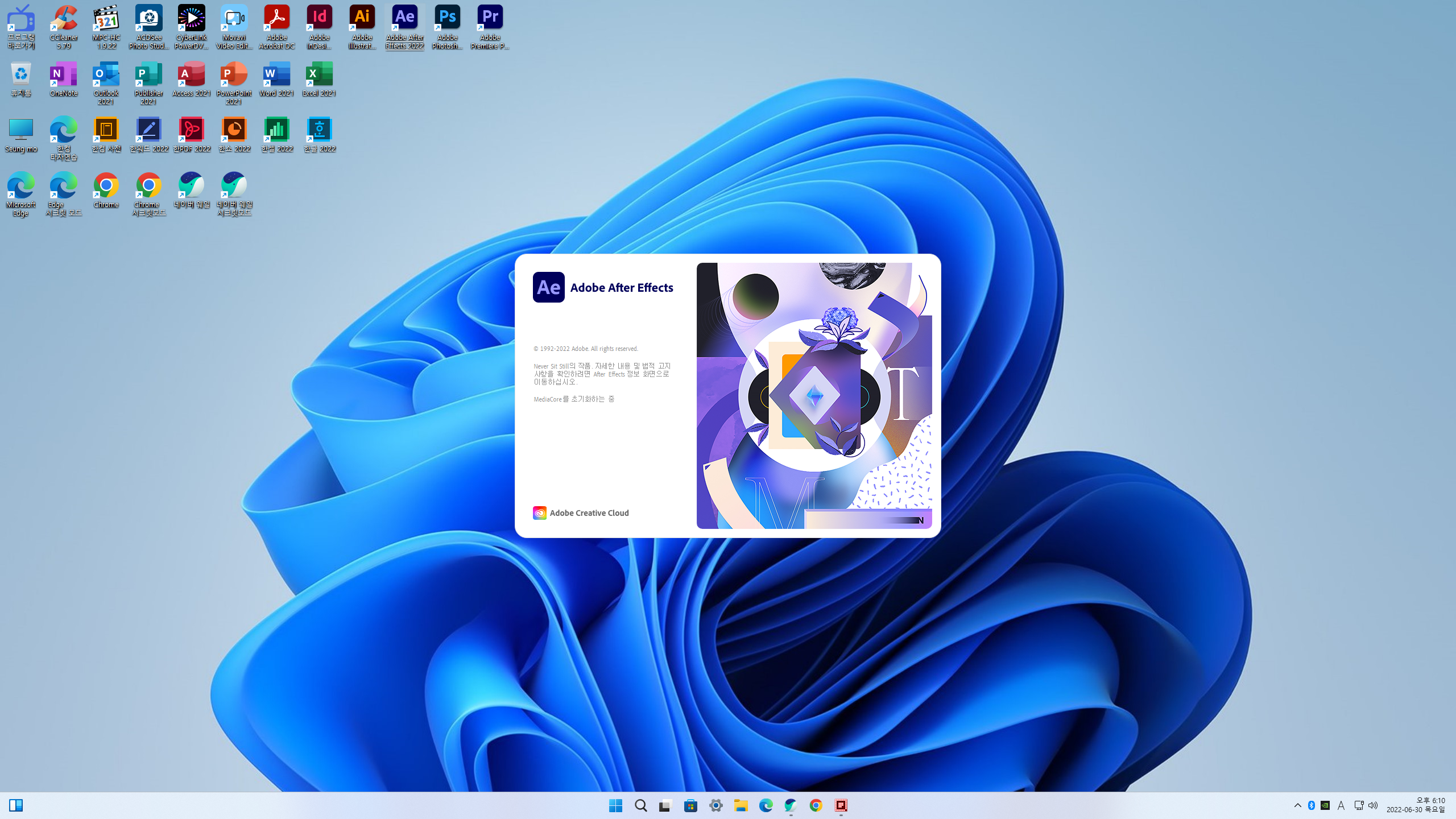Image resolution: width=1456 pixels, height=819 pixels.
Task: Expand the system tray hidden icons chevron
Action: tap(1297, 805)
